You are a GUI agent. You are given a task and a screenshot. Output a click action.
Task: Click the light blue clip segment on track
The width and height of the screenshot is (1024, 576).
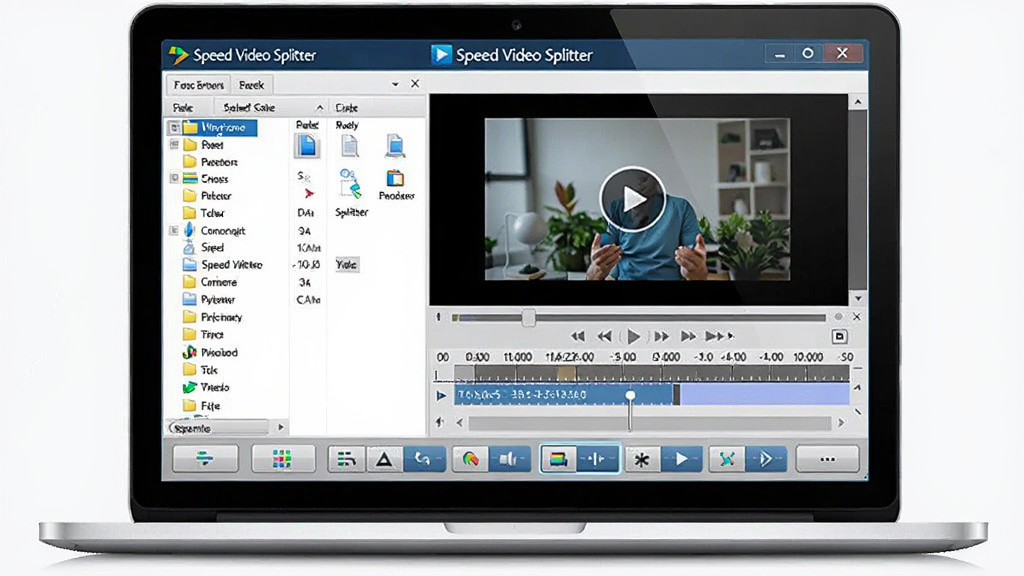[765, 394]
